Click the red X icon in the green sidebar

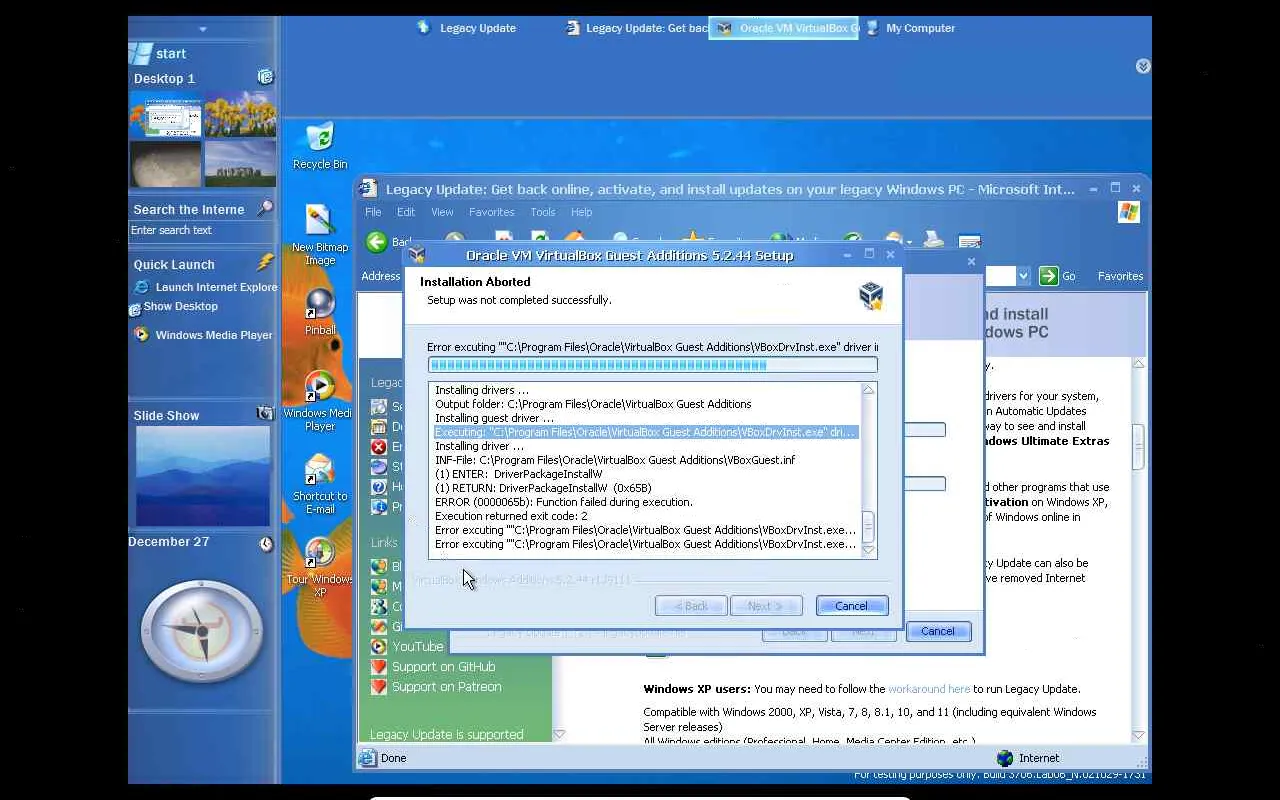tap(379, 447)
